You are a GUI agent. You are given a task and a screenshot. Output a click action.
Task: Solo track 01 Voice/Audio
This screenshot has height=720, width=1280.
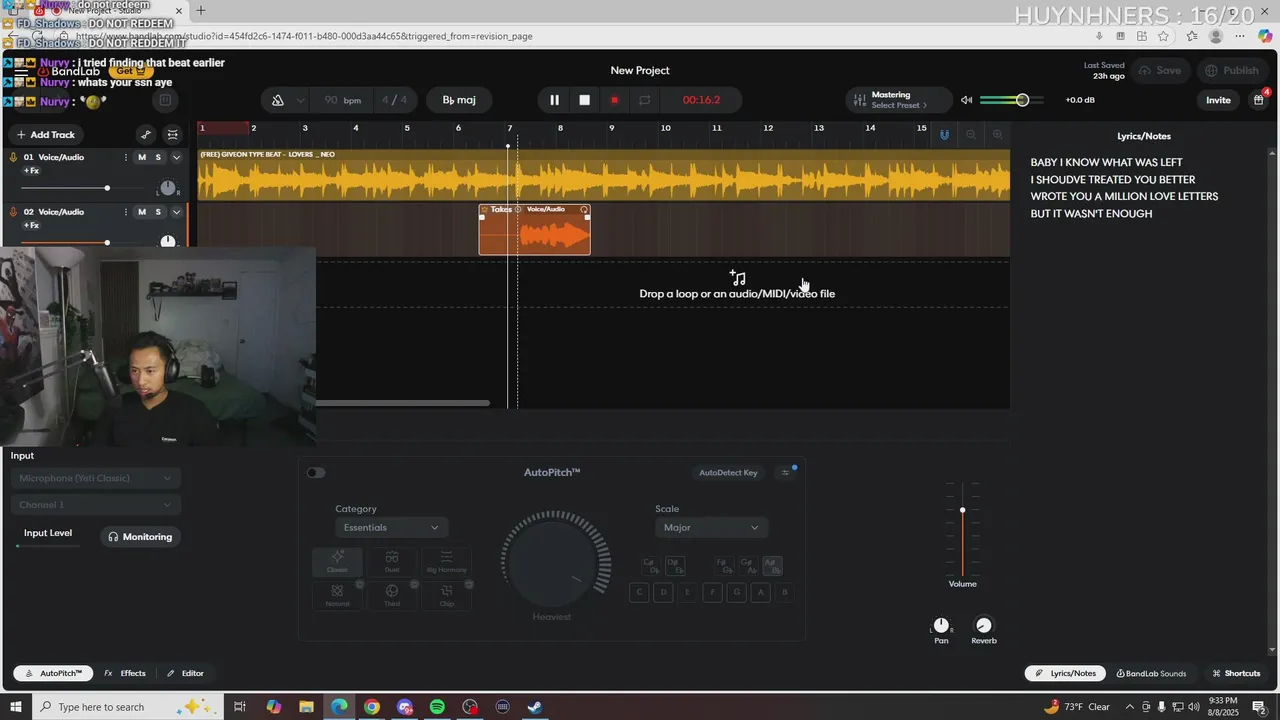point(158,157)
